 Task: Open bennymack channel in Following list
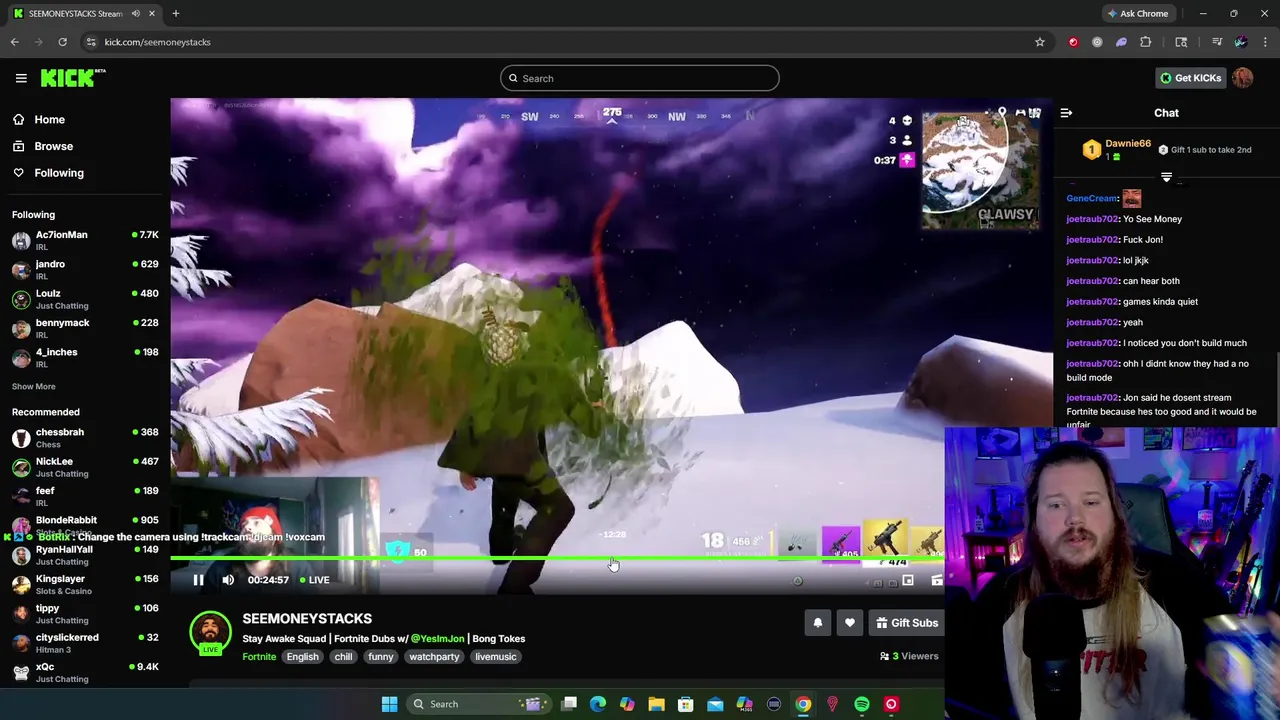[85, 329]
